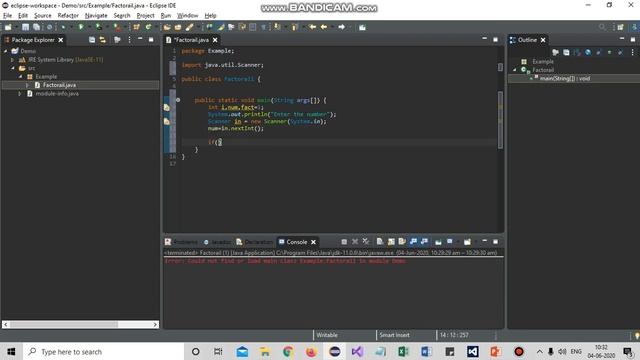
Task: Click the Package Explorer filters funnel icon
Action: tap(117, 40)
